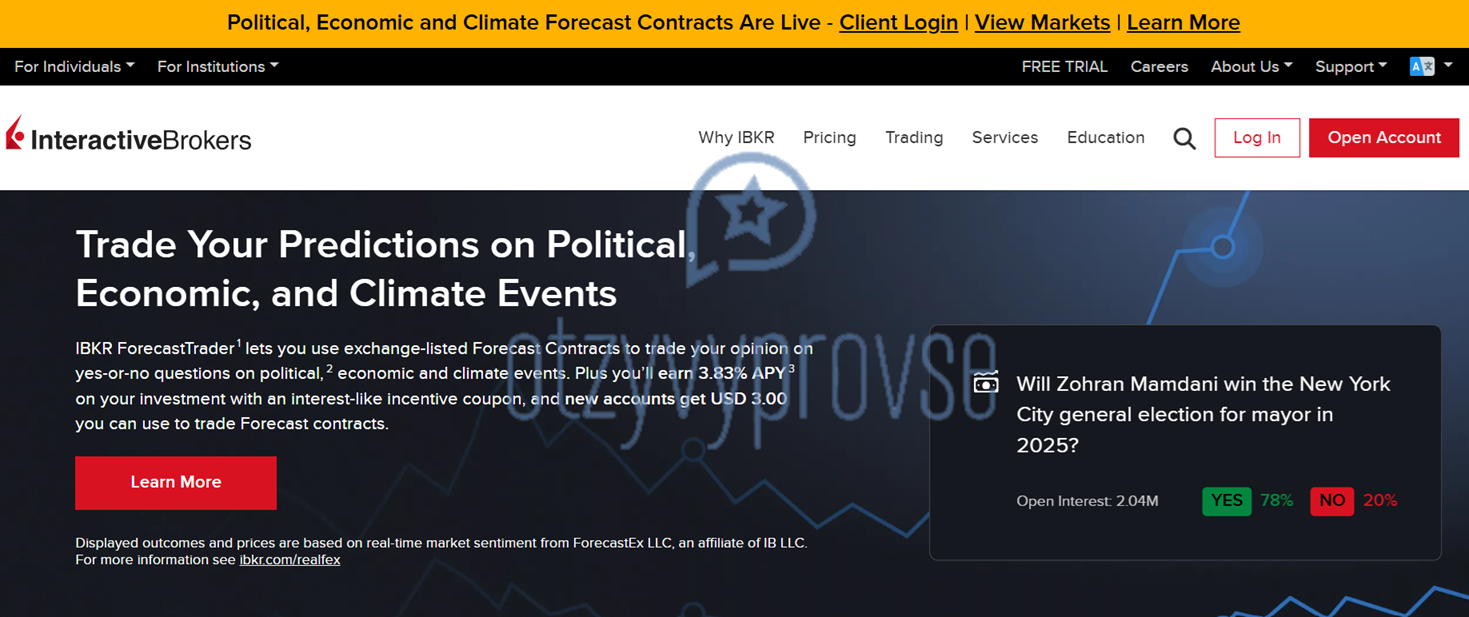Click the money icon beside the Mamdani question
The height and width of the screenshot is (617, 1469).
986,383
